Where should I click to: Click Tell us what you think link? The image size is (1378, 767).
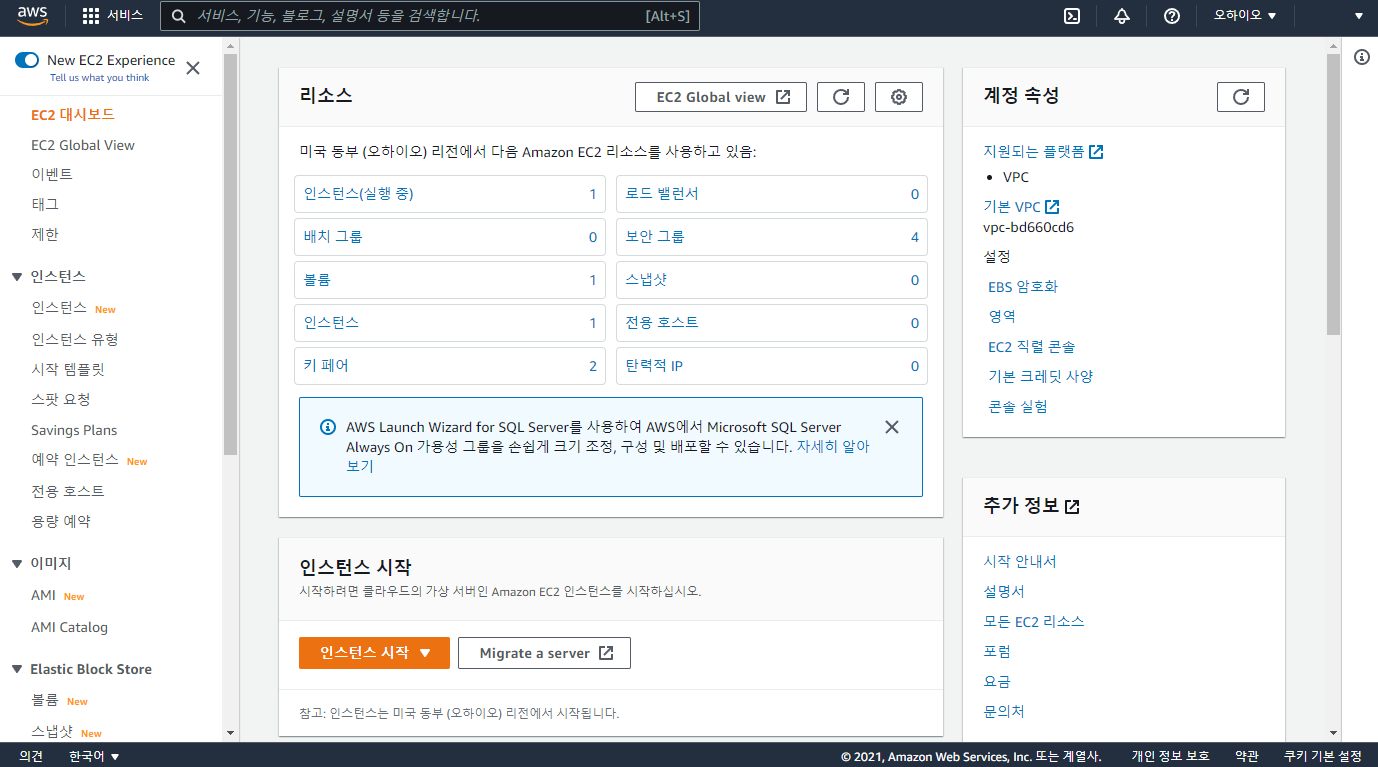100,78
